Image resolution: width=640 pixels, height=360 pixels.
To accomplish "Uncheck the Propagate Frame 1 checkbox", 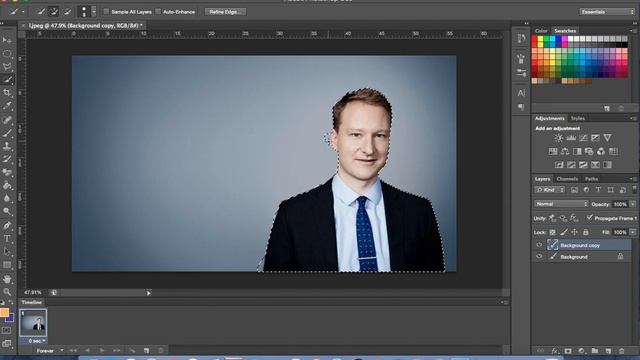I will 589,218.
